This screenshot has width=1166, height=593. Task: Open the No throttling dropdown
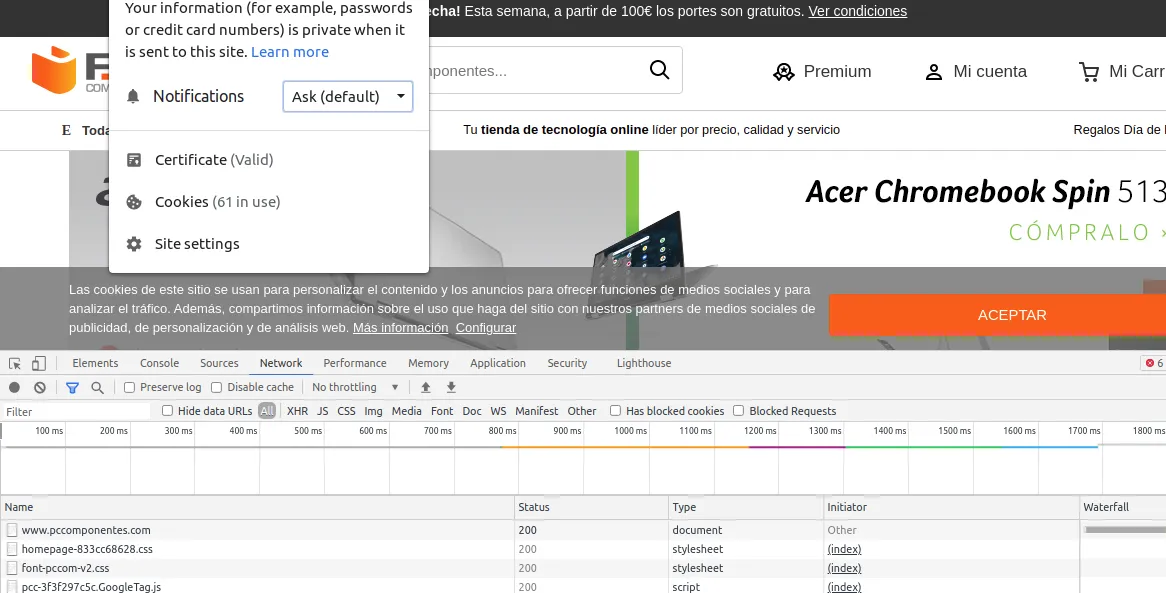355,388
